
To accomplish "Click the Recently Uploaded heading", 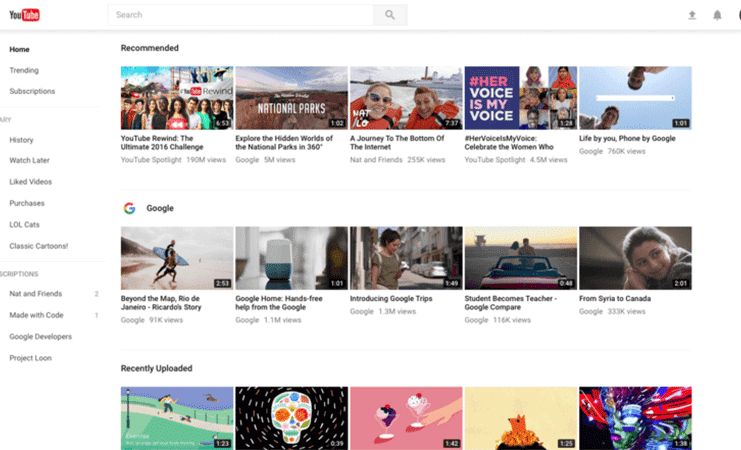I will coord(156,368).
